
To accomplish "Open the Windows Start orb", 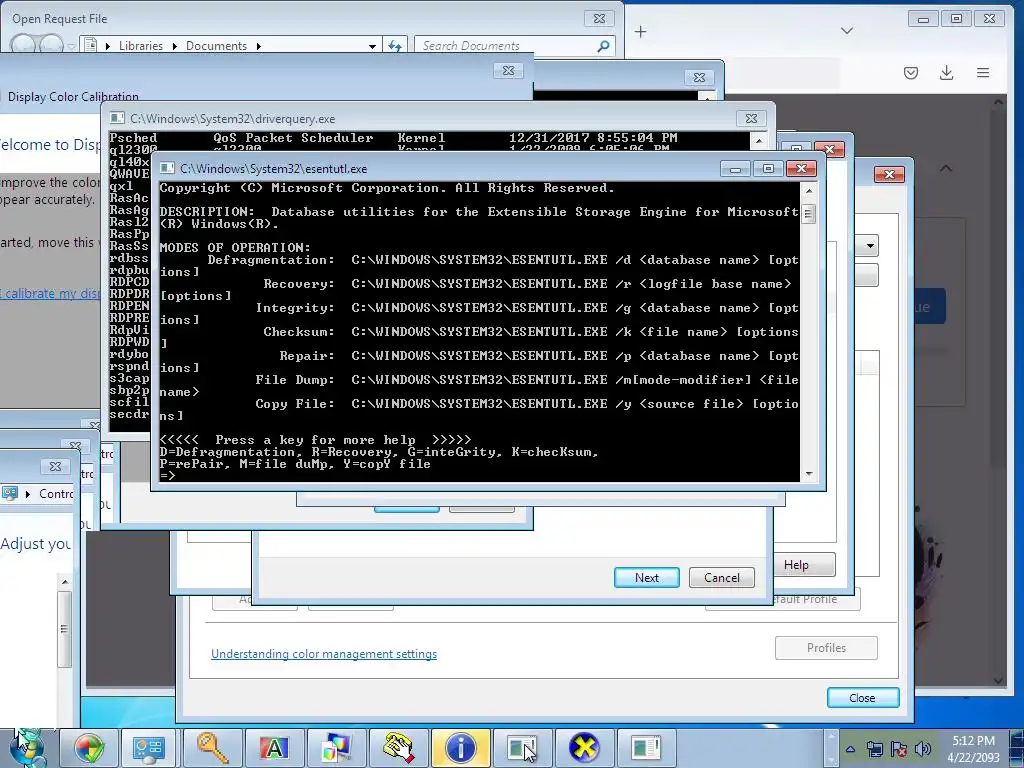I will (27, 748).
